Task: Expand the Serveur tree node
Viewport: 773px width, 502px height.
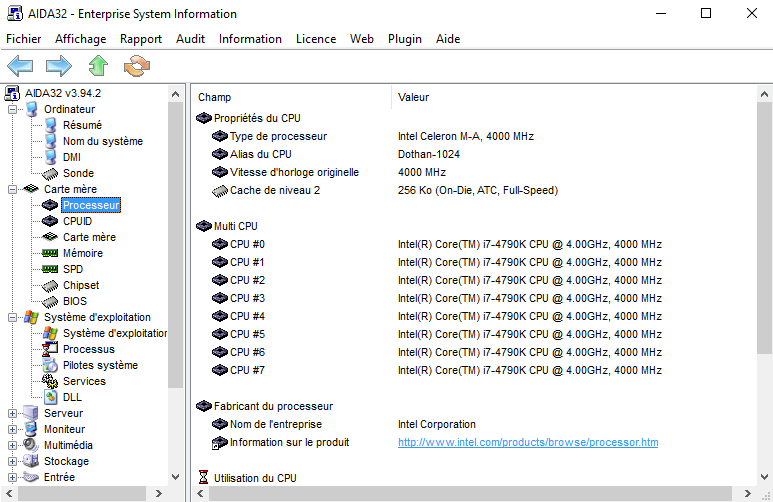Action: (x=13, y=413)
